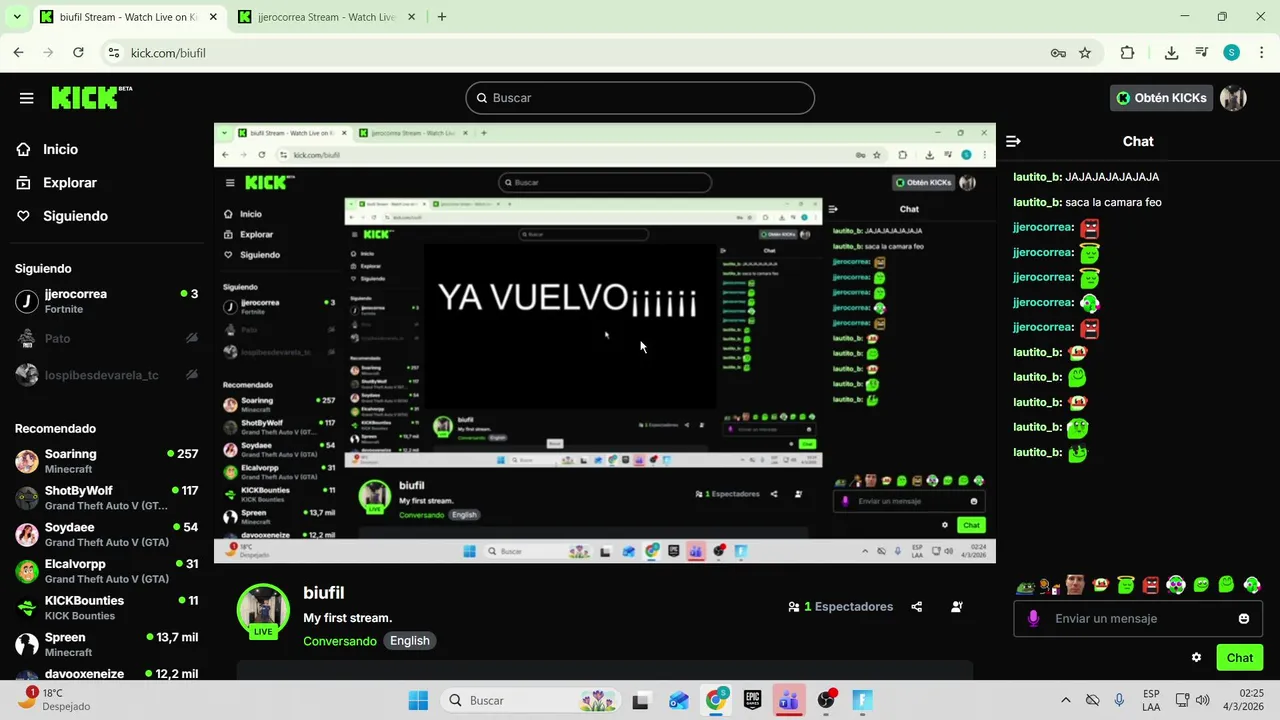Open Elcalvorpp recommended channel
The width and height of the screenshot is (1280, 720).
tap(106, 571)
